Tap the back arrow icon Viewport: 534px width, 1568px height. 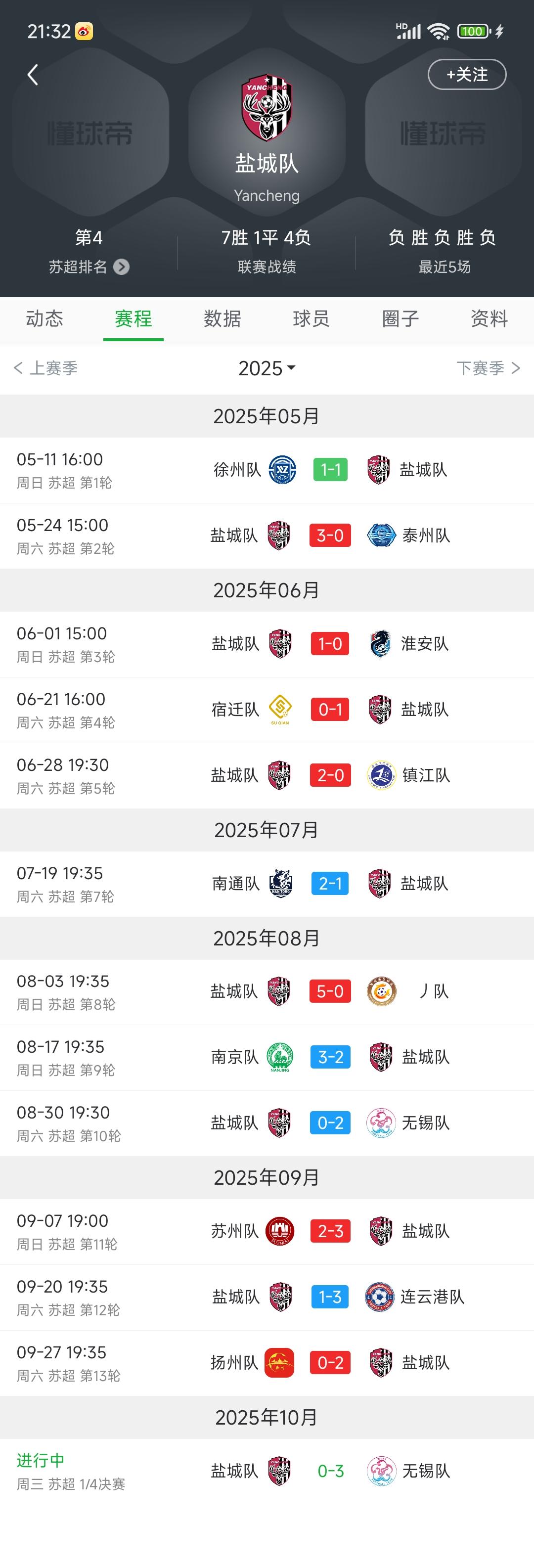(33, 75)
